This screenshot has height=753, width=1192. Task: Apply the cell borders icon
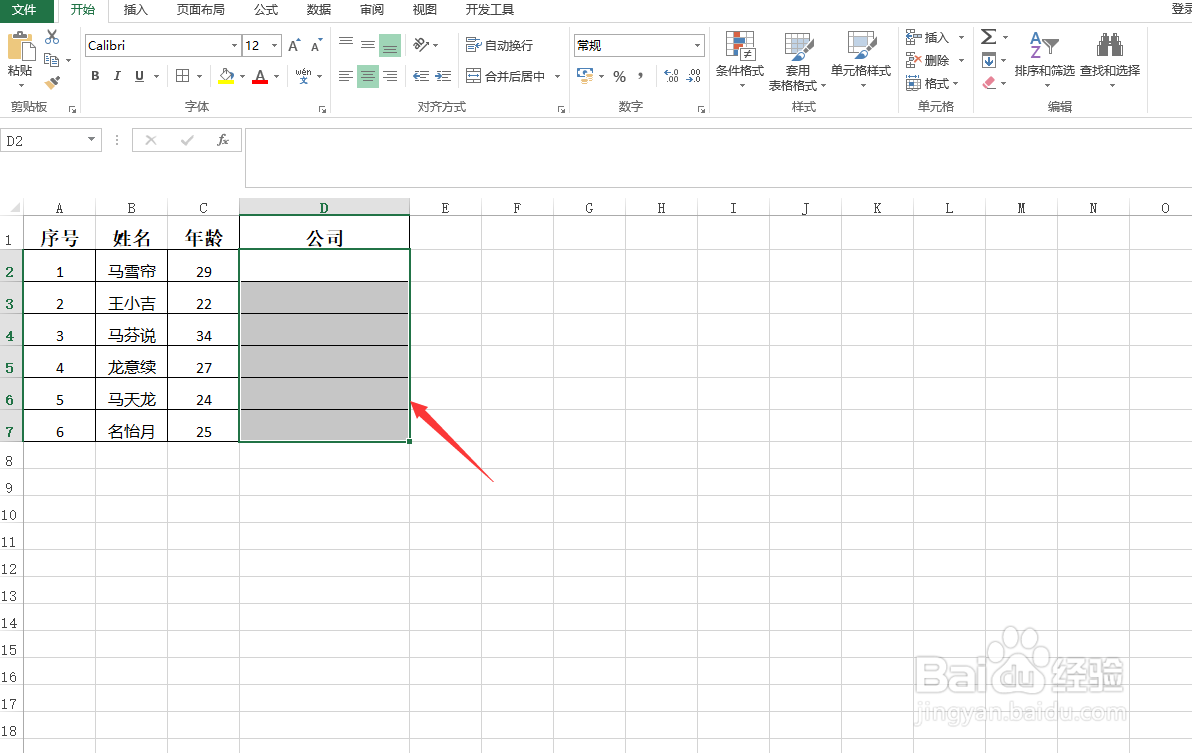point(182,76)
